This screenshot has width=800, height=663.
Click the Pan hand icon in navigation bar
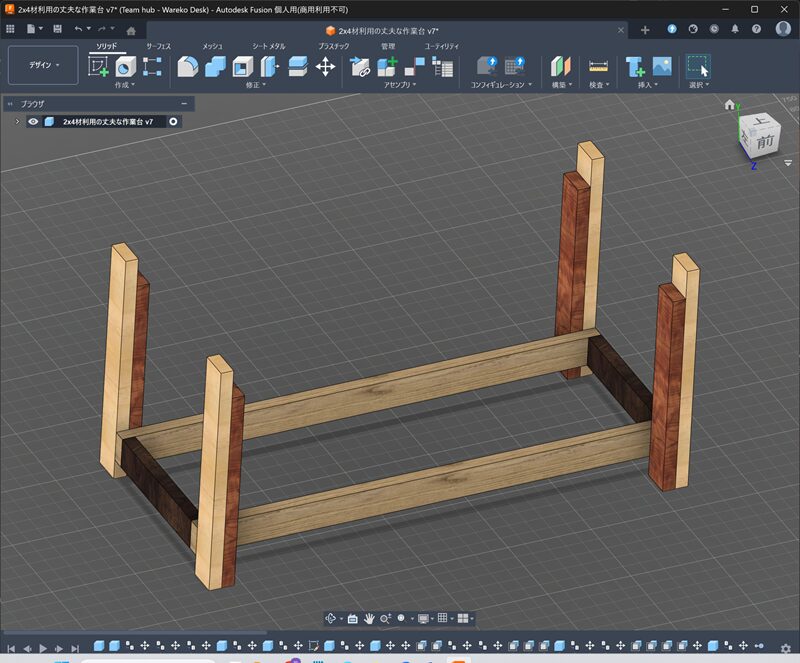369,619
